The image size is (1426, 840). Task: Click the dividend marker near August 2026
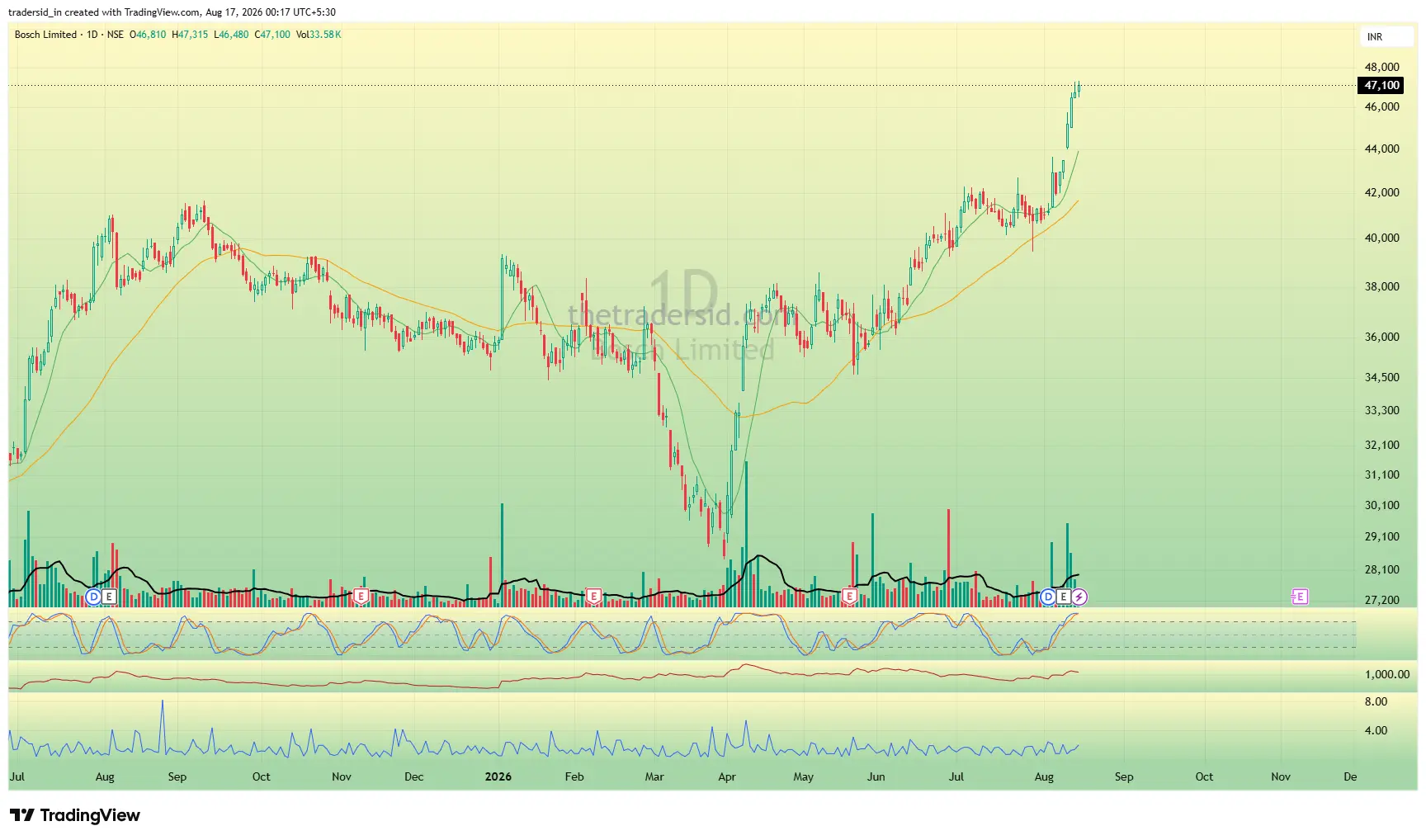click(1048, 597)
